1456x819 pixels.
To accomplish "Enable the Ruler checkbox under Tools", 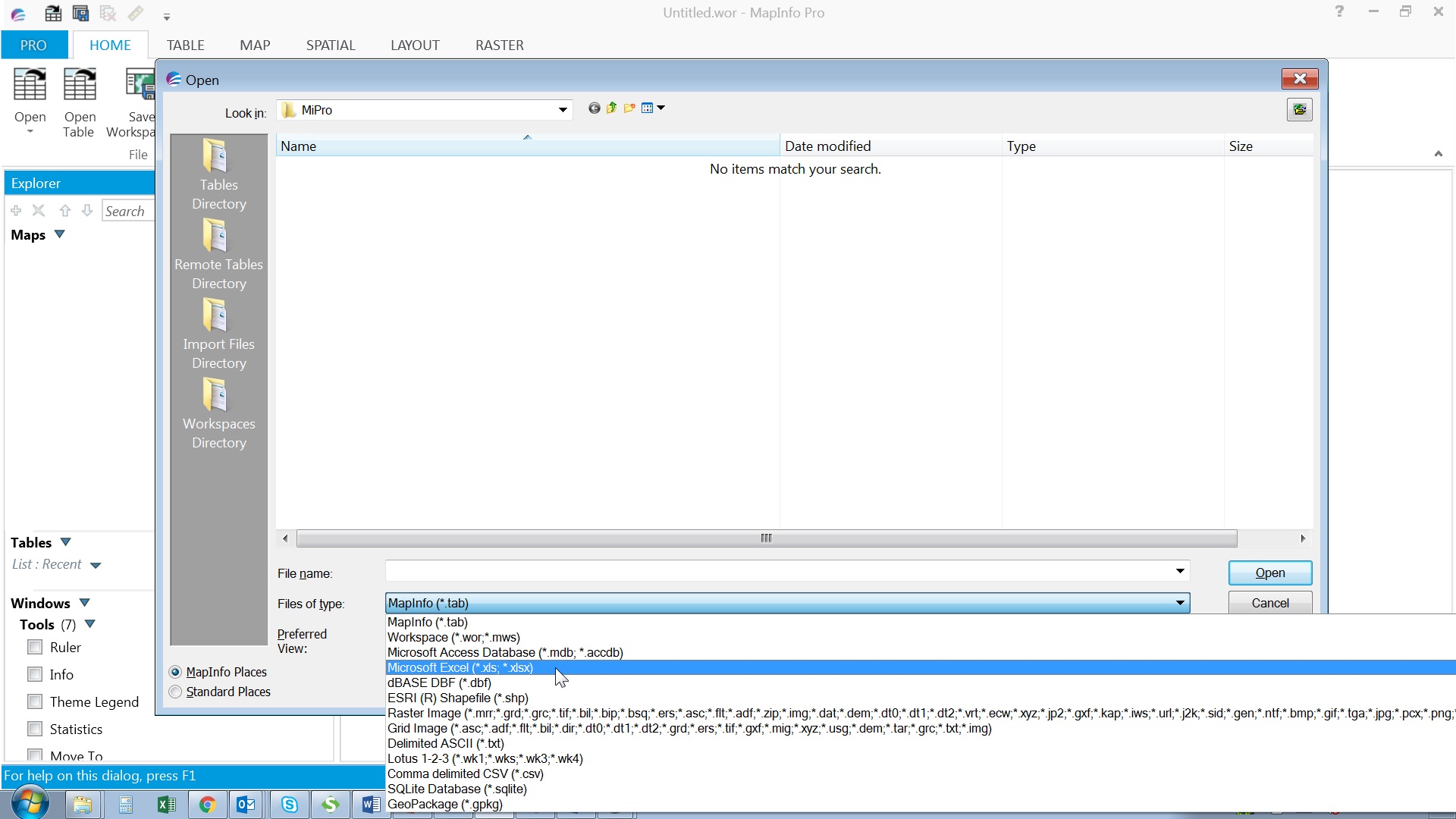I will pyautogui.click(x=35, y=647).
